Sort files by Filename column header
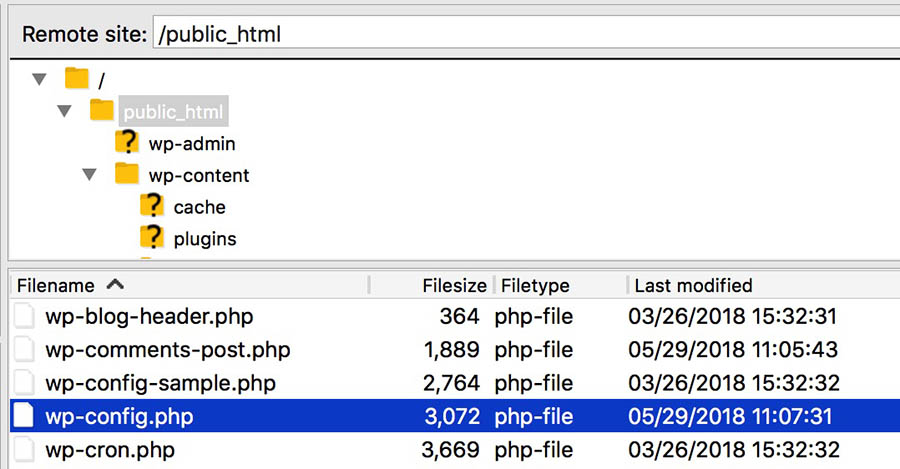The width and height of the screenshot is (900, 469). pyautogui.click(x=56, y=285)
